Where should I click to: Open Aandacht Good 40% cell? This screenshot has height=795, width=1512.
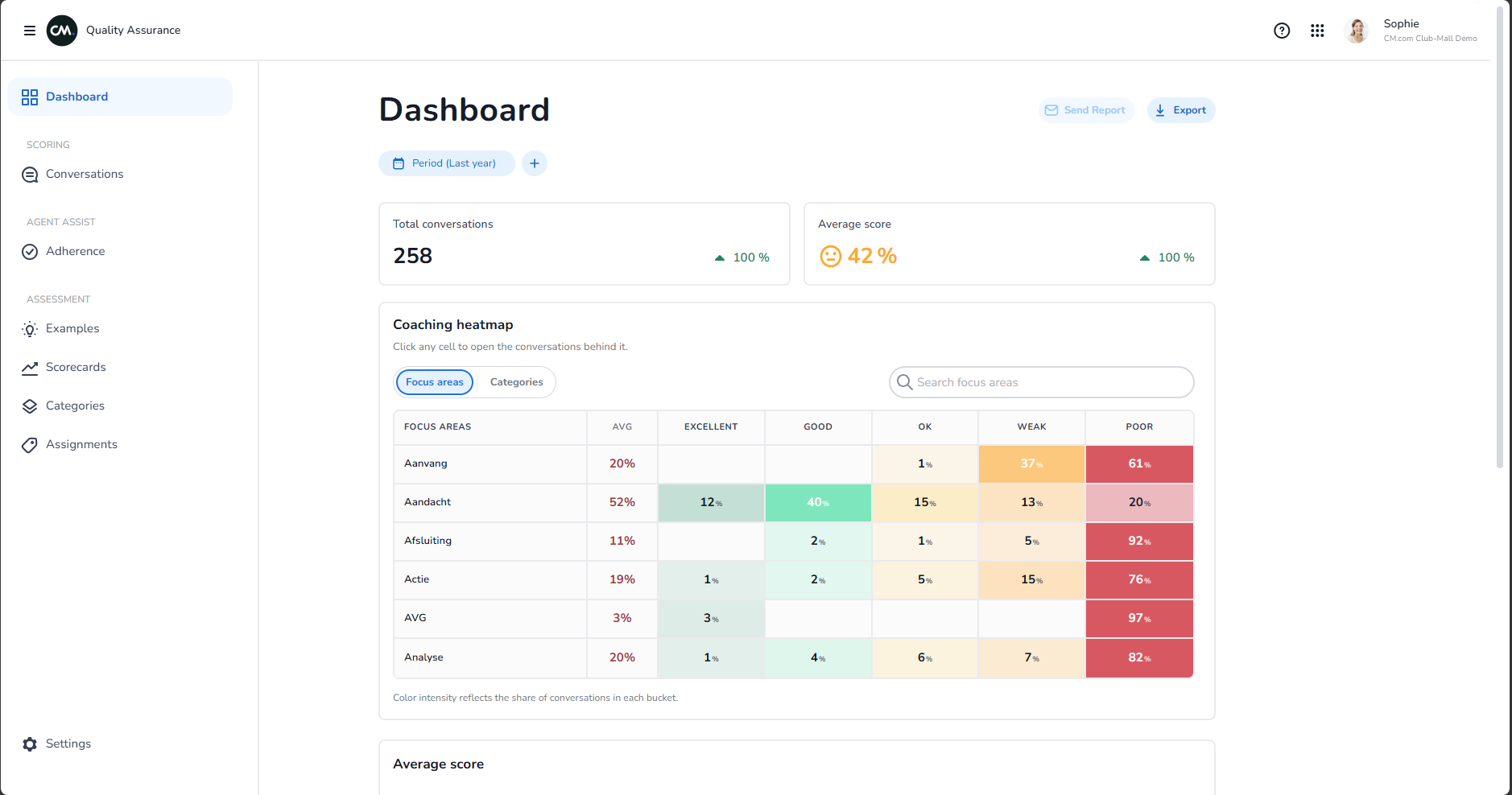818,503
